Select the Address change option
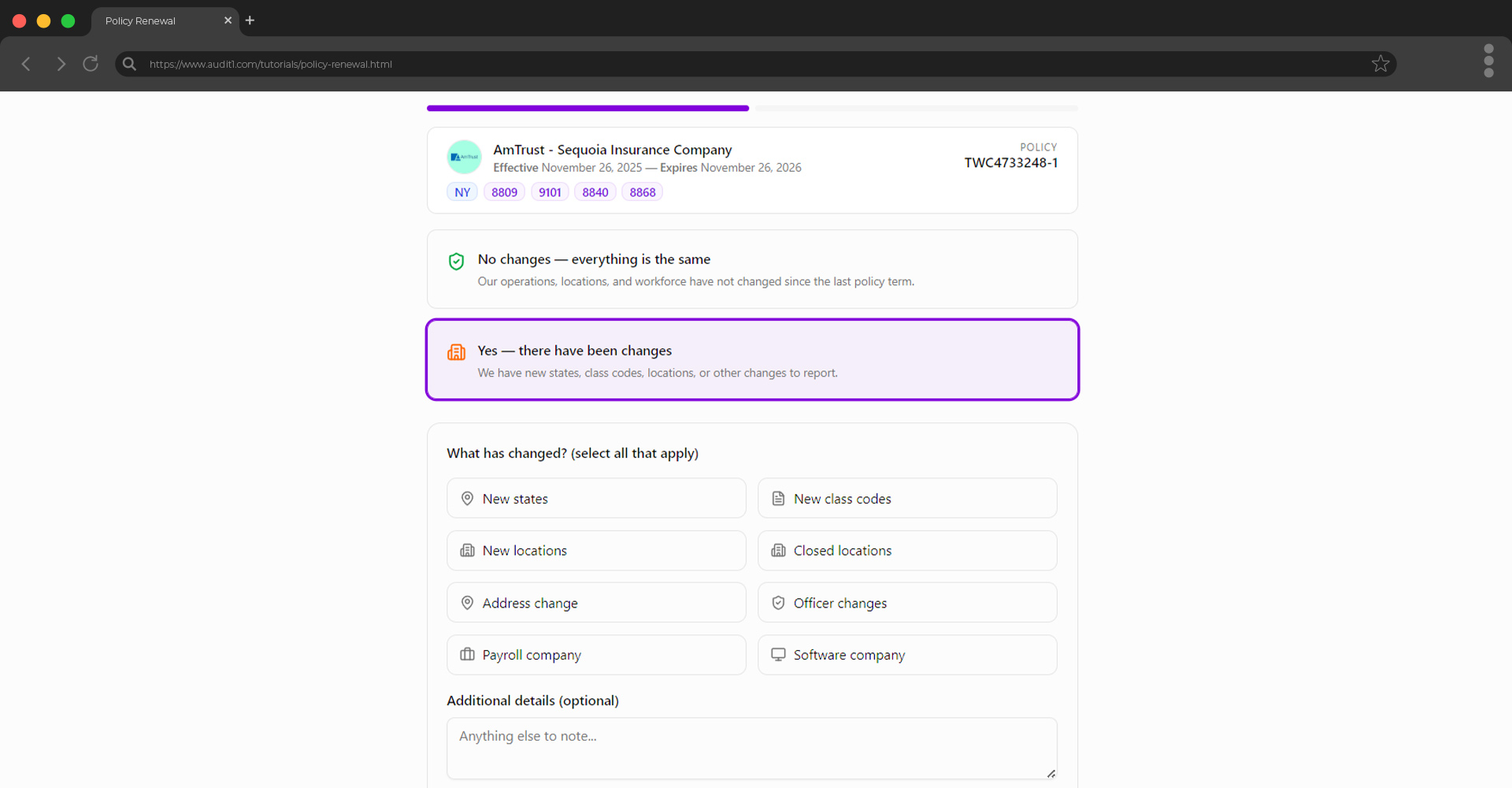The height and width of the screenshot is (788, 1512). pyautogui.click(x=595, y=602)
